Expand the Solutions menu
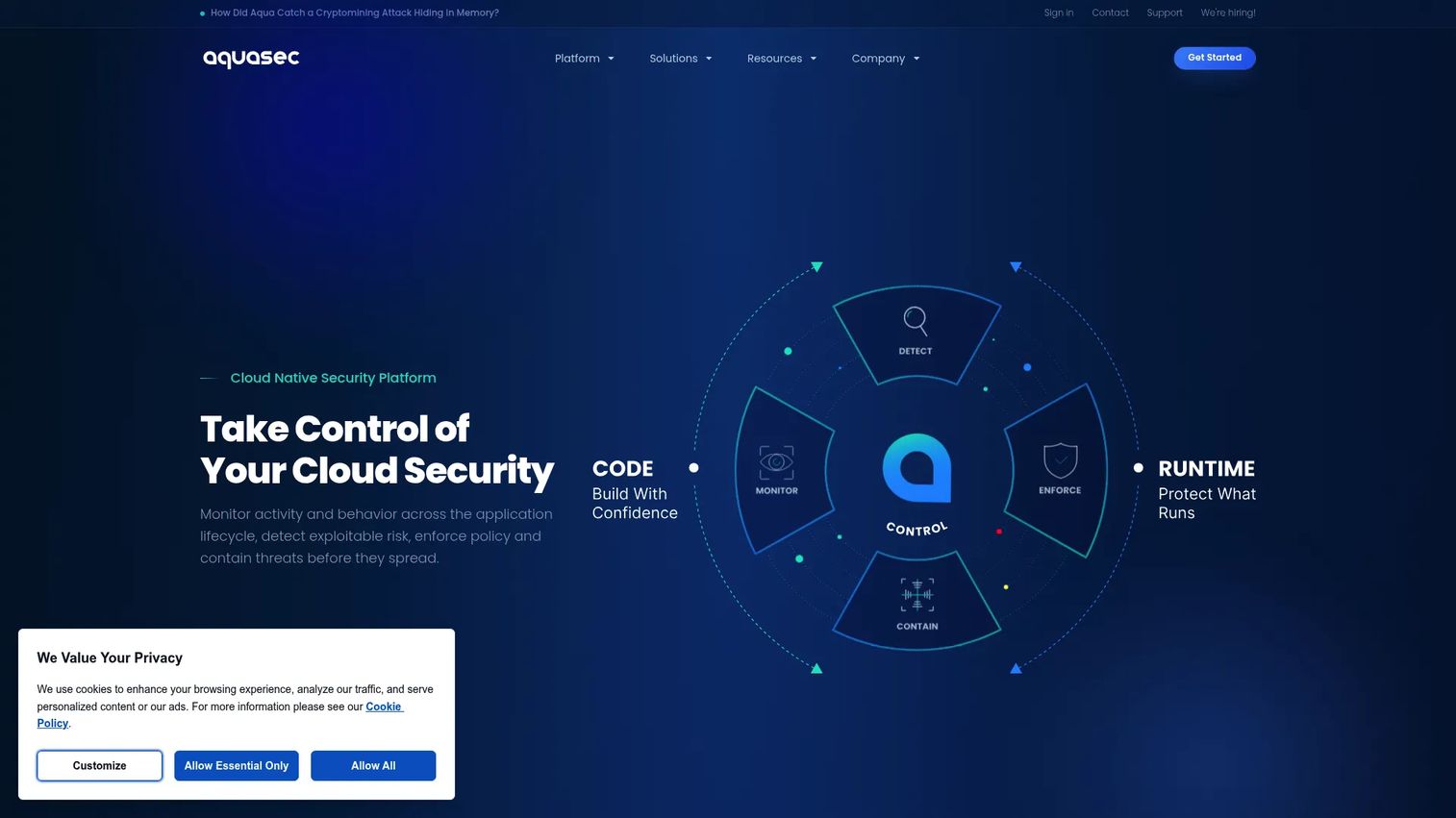 click(681, 59)
